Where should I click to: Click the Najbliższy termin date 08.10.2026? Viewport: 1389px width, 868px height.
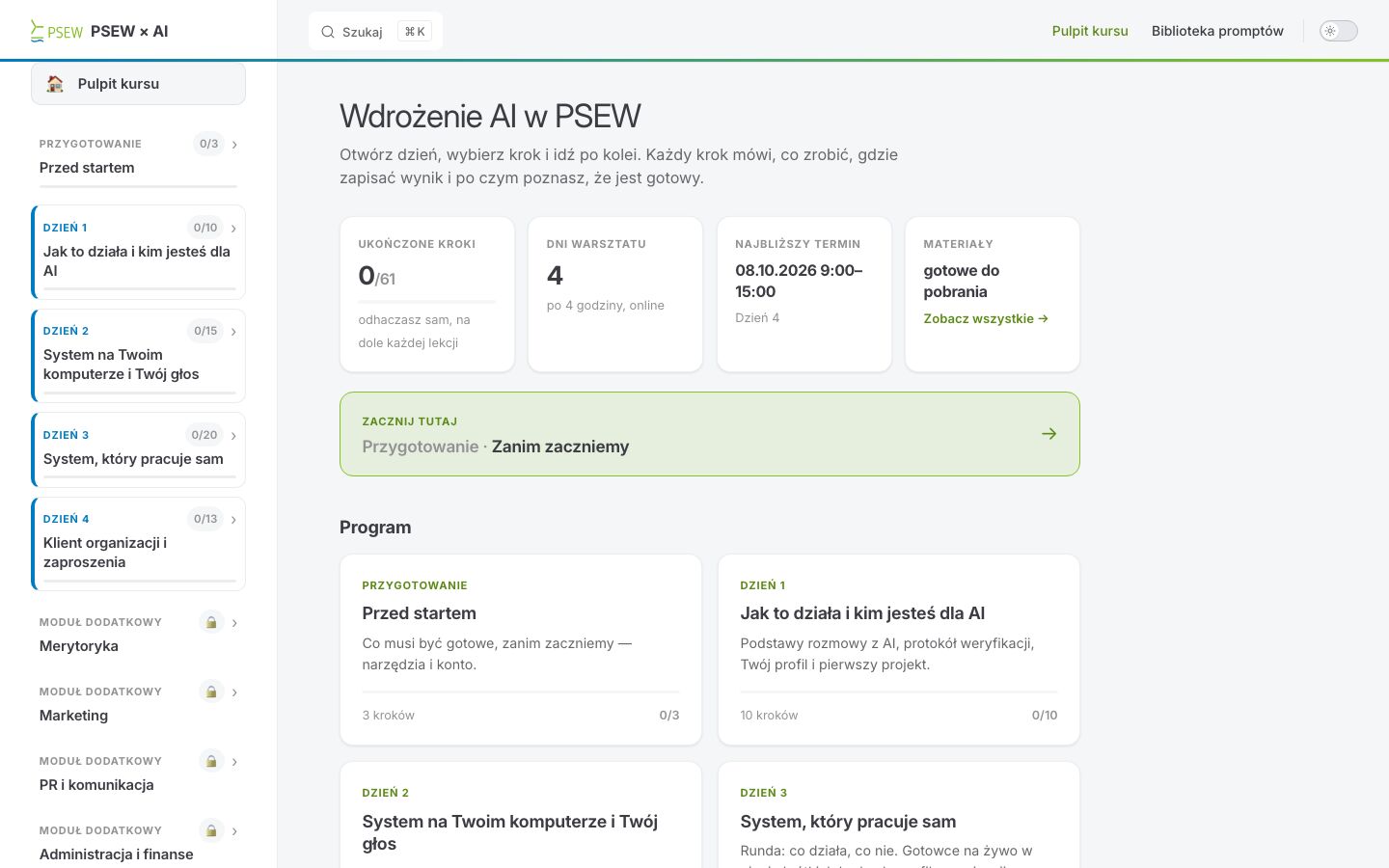(799, 281)
